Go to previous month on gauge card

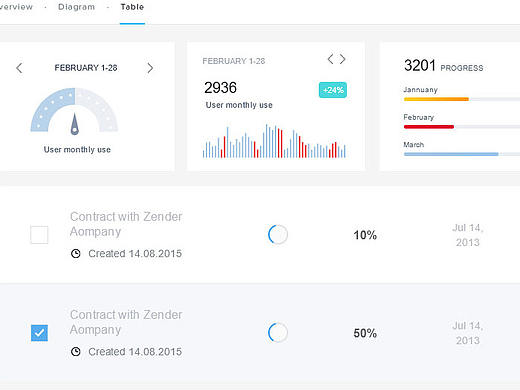(x=19, y=68)
